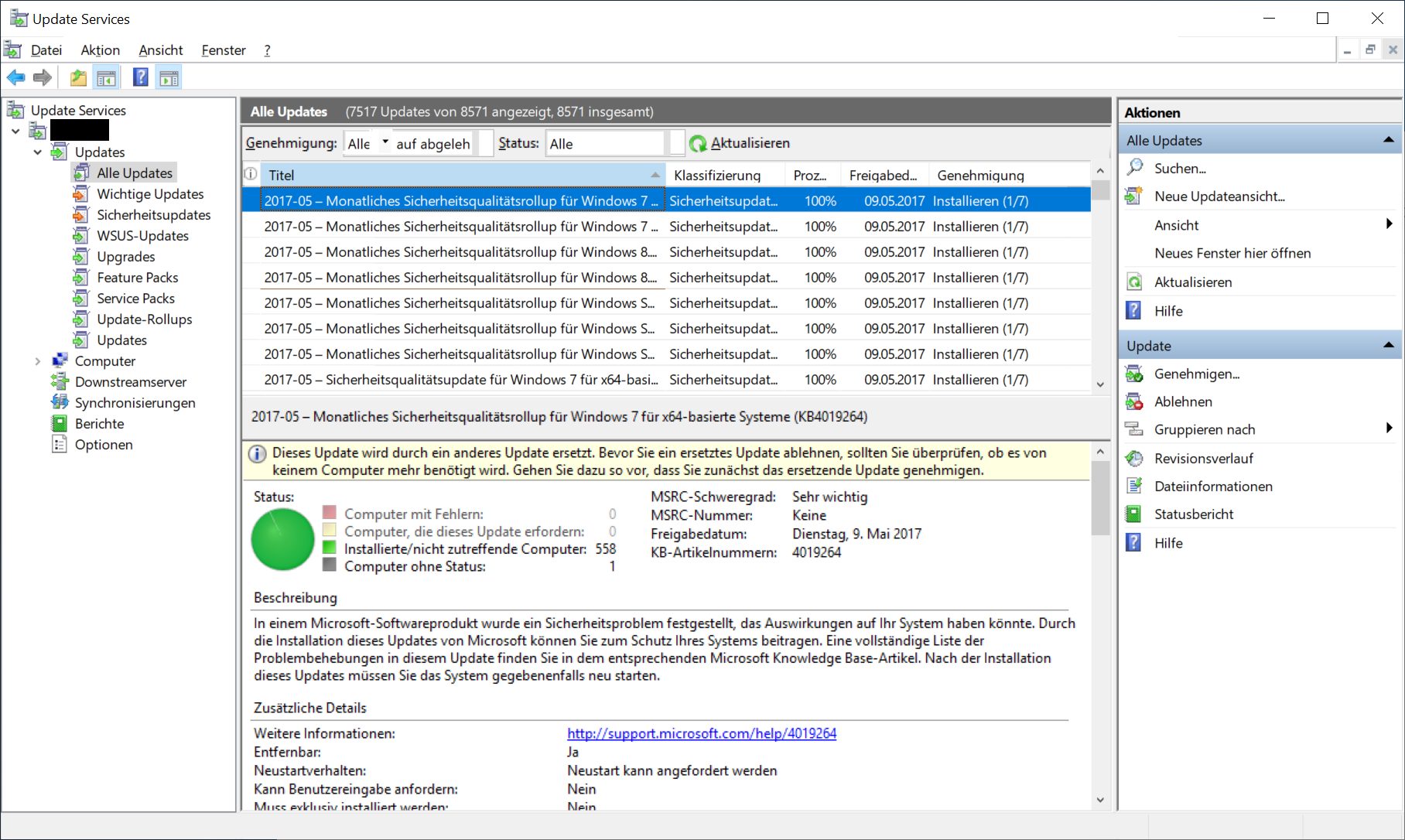Open the support.microsoft.com KB4019264 link

click(x=702, y=733)
